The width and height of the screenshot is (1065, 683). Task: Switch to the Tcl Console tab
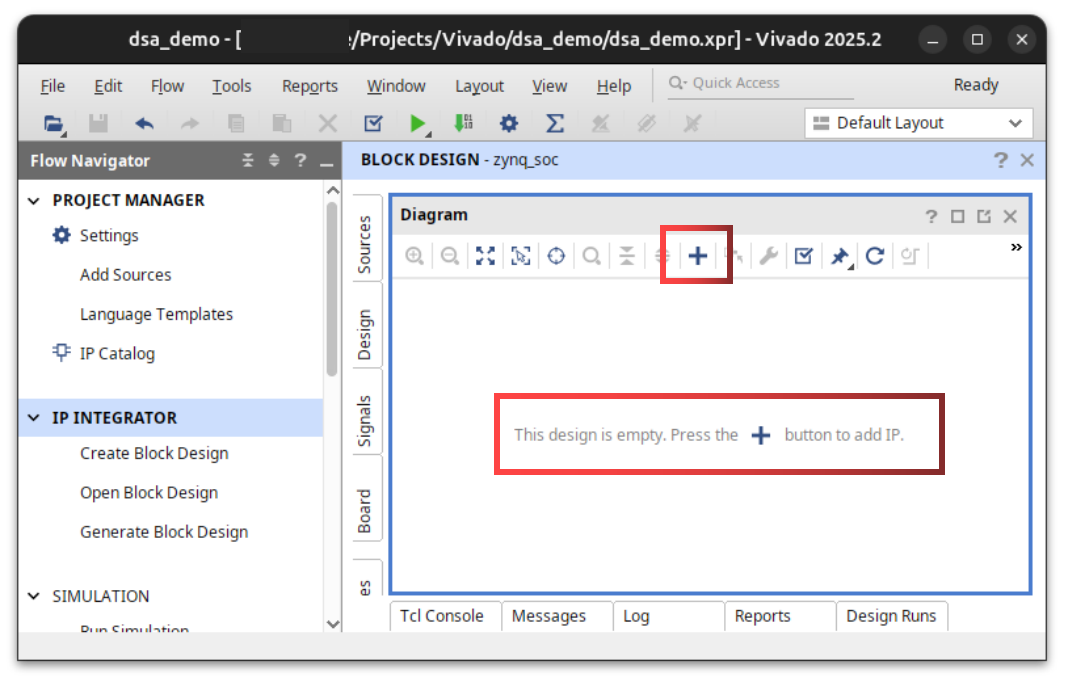click(x=441, y=616)
